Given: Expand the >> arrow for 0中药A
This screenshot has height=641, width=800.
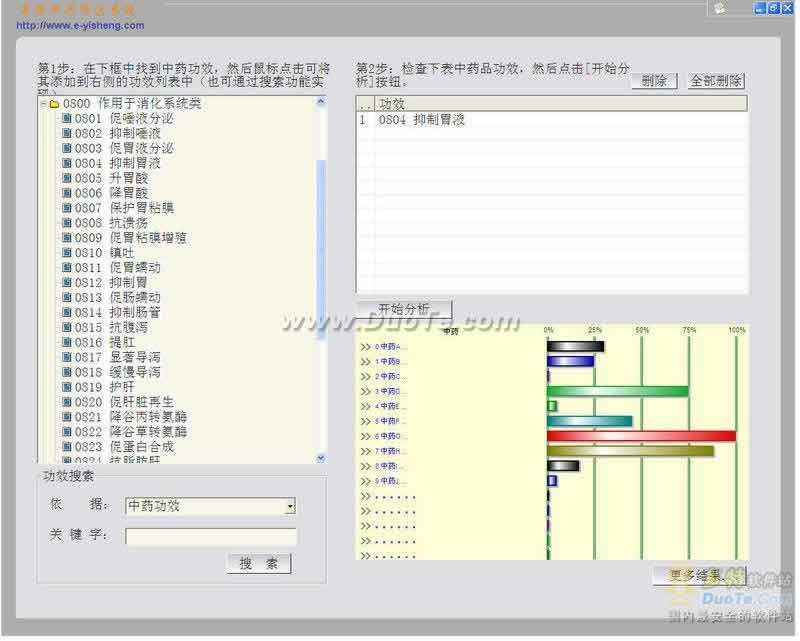Looking at the screenshot, I should [x=365, y=347].
